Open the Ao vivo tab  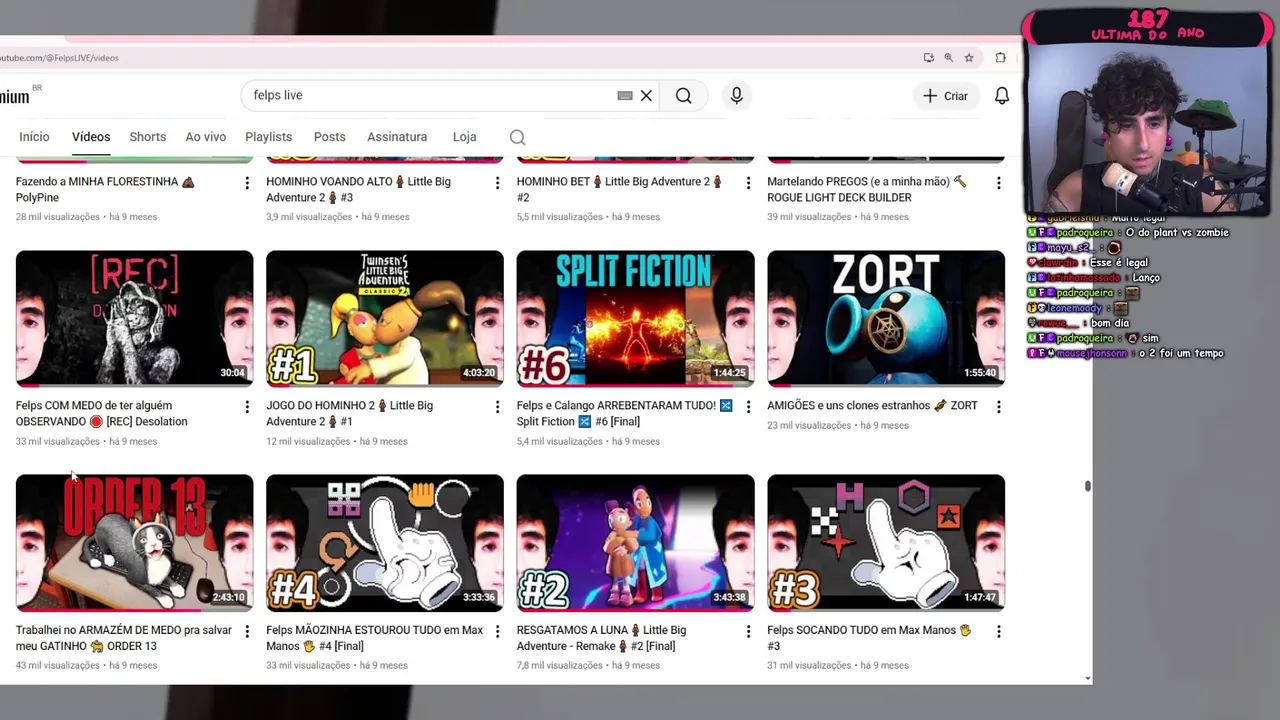205,137
